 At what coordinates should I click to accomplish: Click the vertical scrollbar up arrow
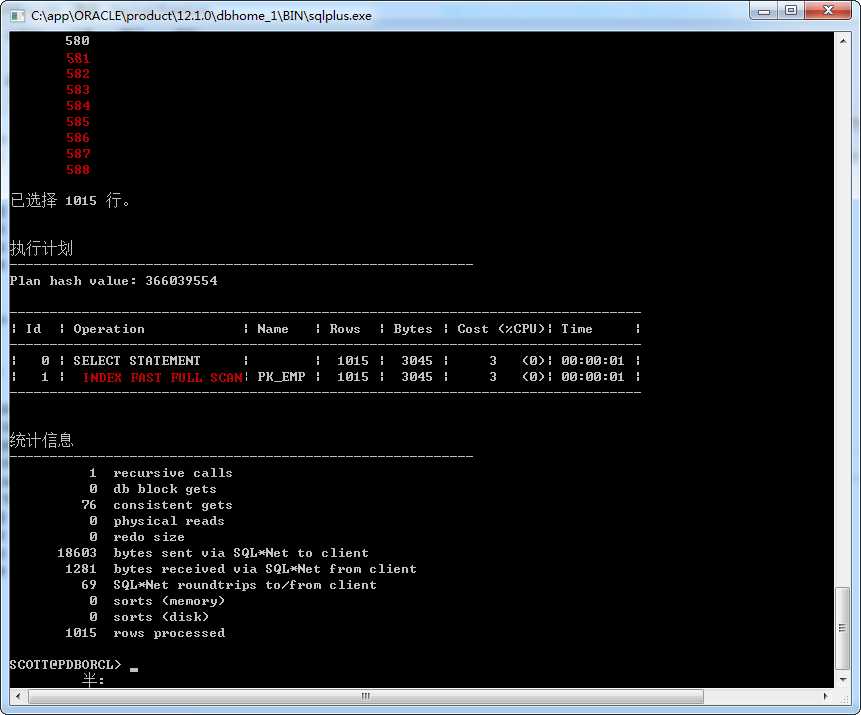[842, 41]
